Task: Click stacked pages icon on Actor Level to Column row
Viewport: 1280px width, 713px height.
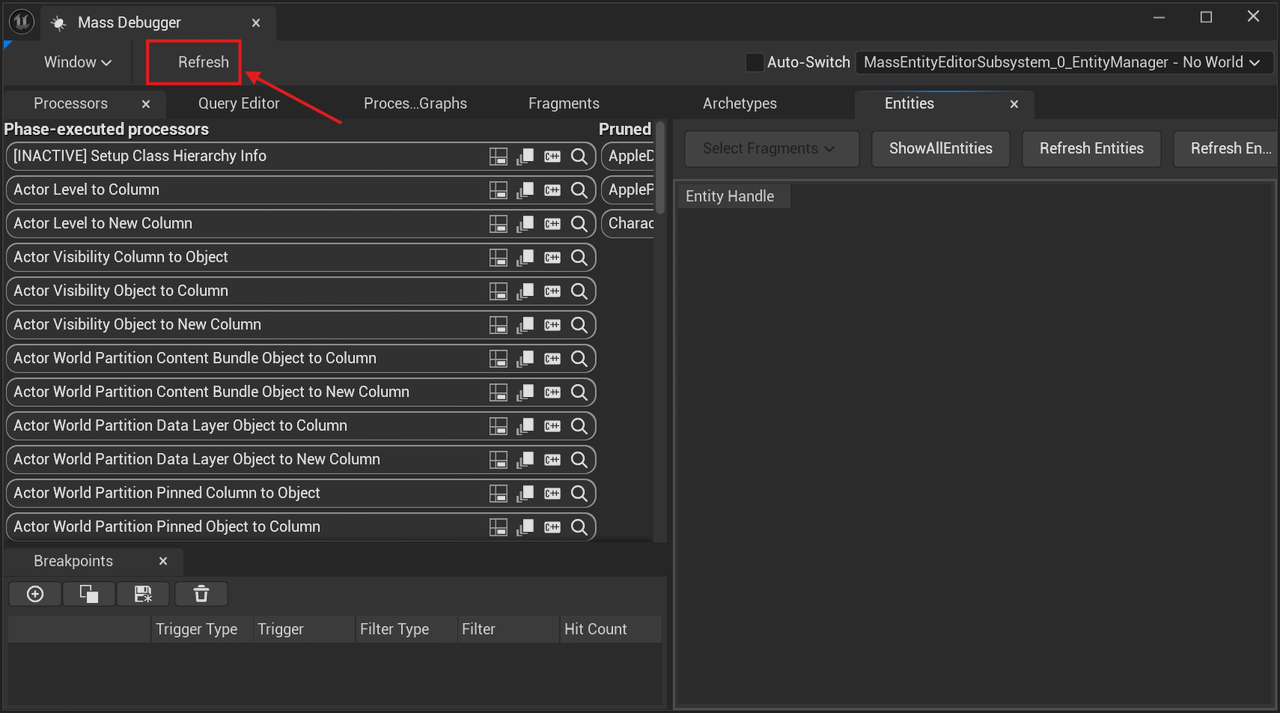Action: [x=525, y=190]
